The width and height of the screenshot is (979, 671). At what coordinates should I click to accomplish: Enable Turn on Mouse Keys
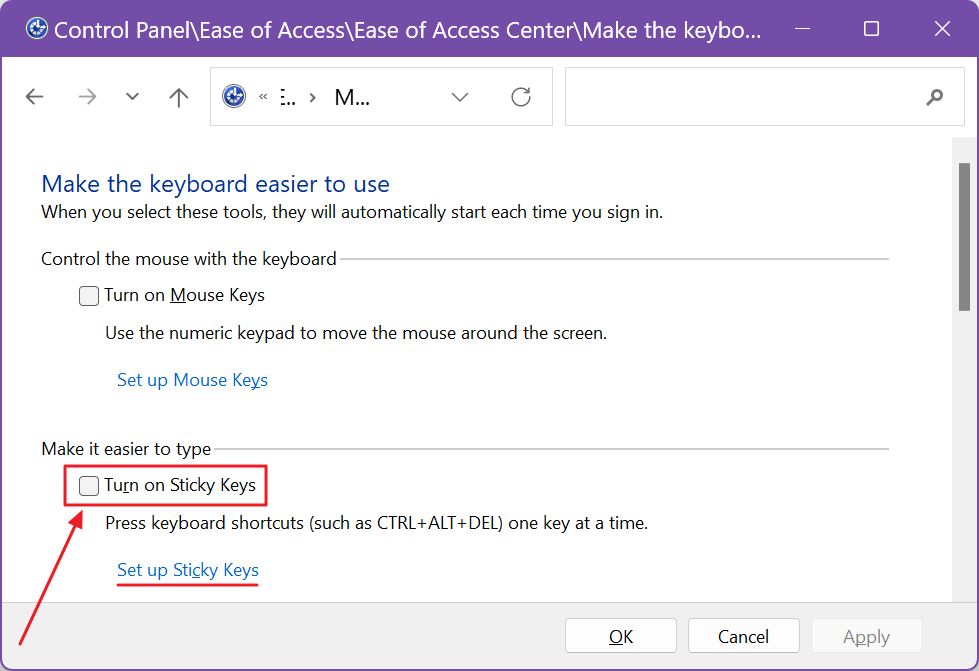(x=88, y=295)
